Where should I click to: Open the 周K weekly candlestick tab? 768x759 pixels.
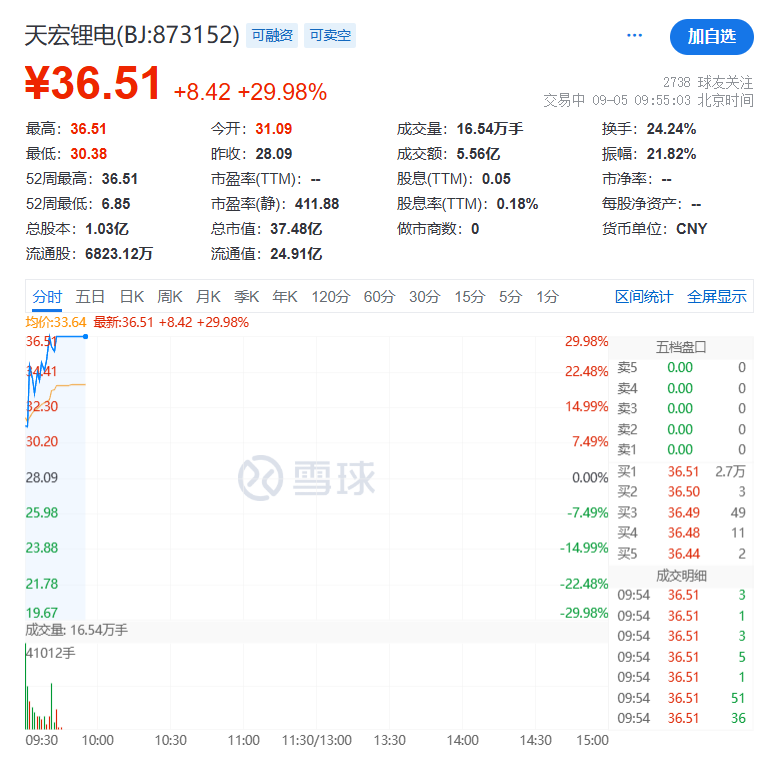pyautogui.click(x=170, y=297)
